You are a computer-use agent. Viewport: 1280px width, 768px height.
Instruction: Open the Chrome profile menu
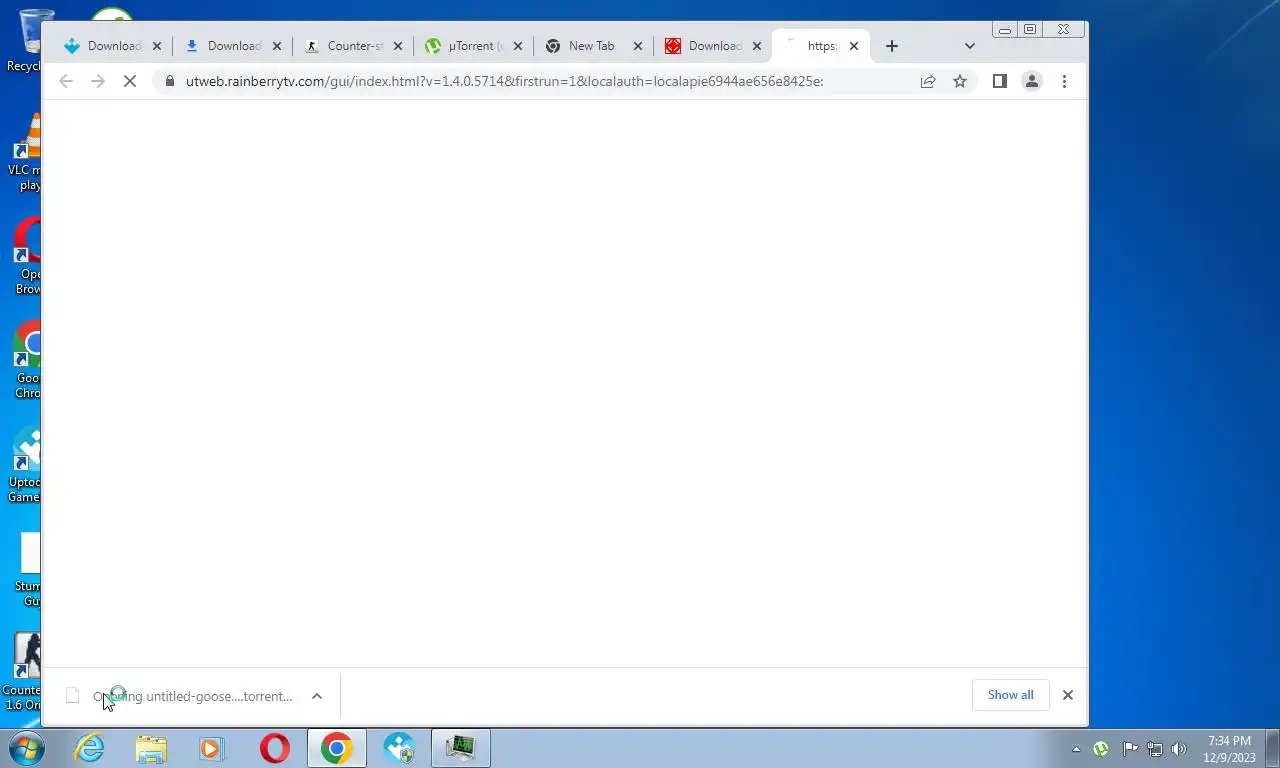tap(1032, 81)
